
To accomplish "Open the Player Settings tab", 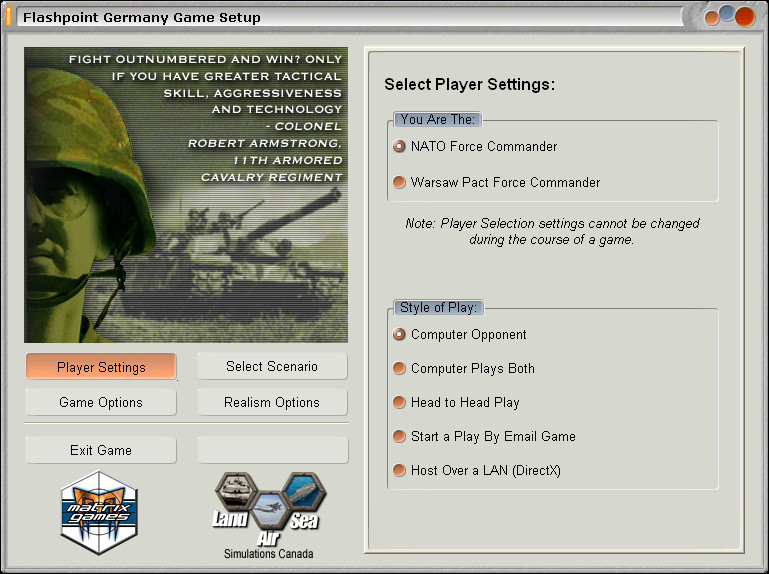I will pos(101,366).
